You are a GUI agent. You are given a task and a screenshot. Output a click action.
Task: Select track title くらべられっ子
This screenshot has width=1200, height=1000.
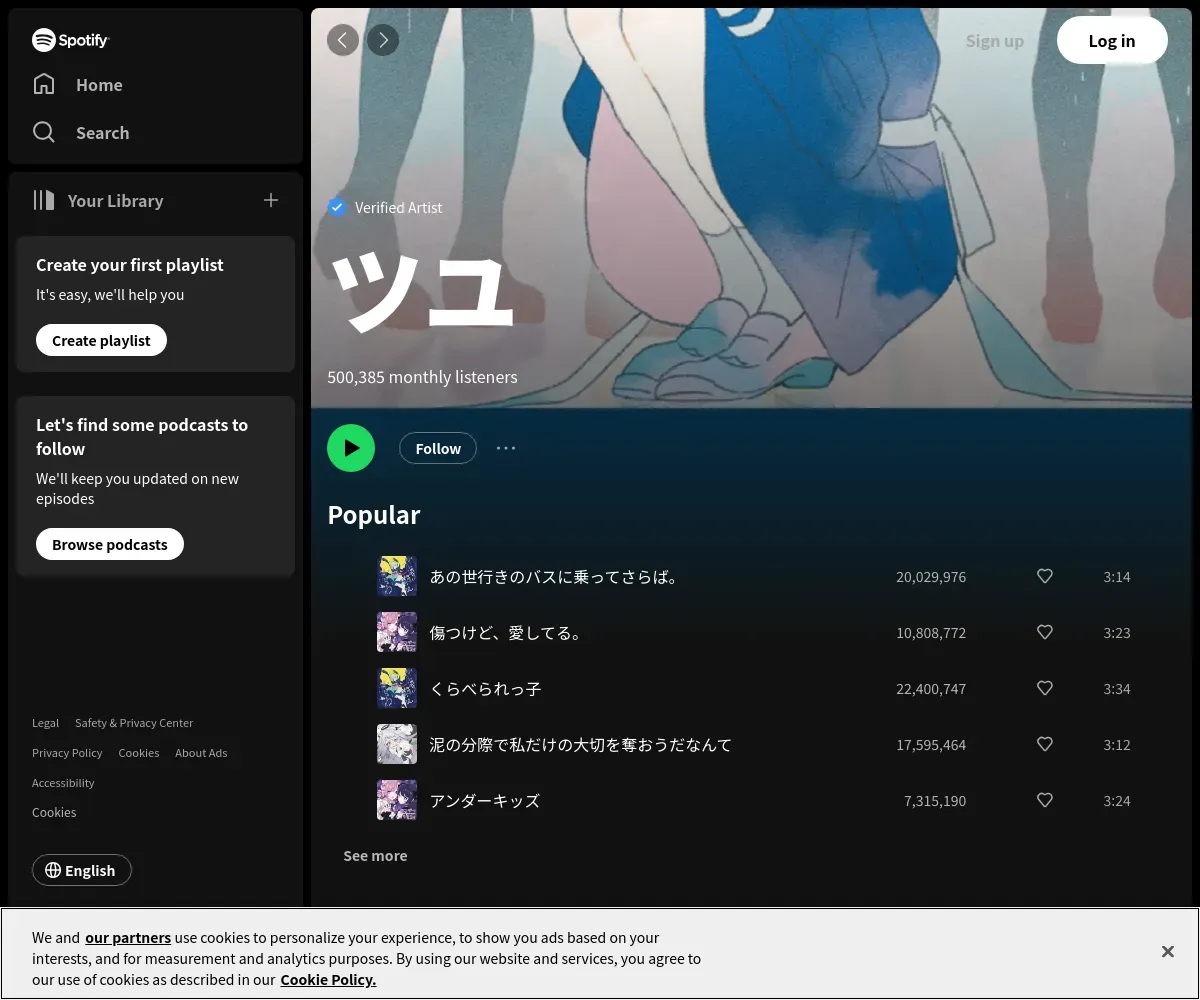(485, 689)
